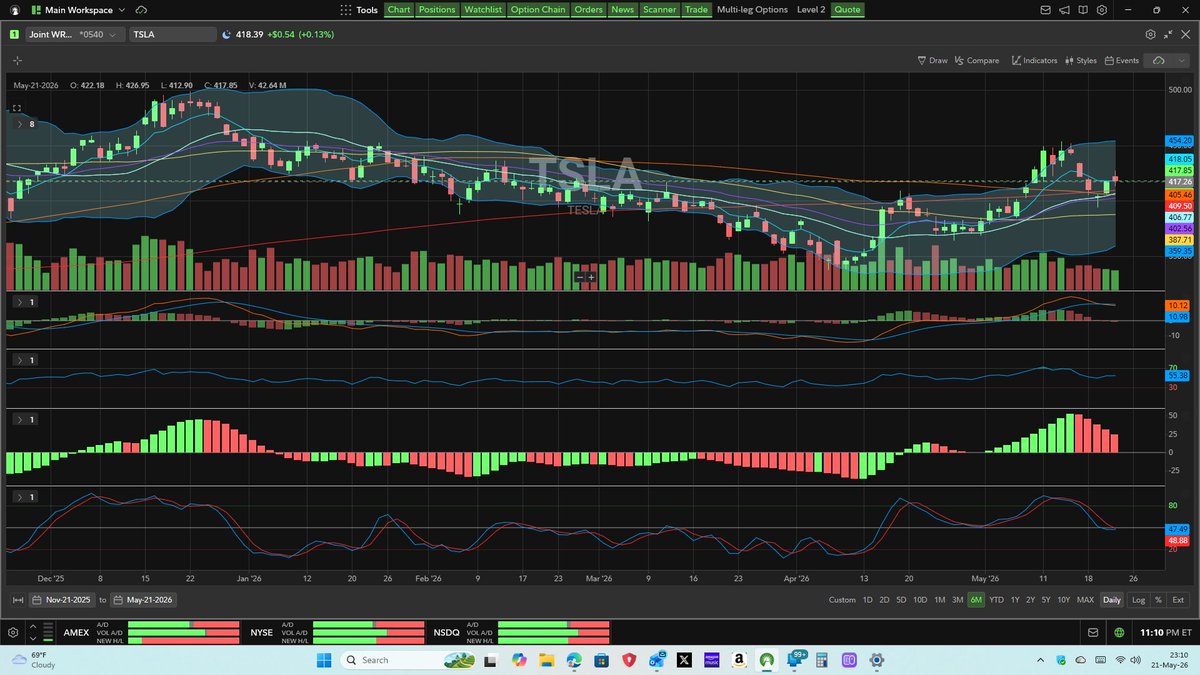
Task: Open File Explorer in the Windows taskbar
Action: (x=546, y=660)
